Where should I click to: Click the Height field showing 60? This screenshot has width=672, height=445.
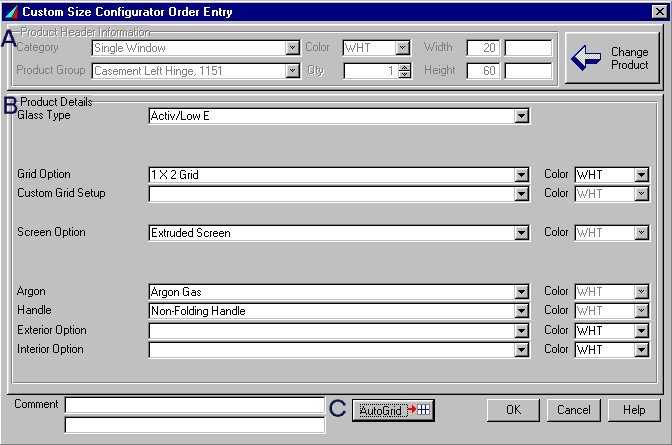[483, 71]
